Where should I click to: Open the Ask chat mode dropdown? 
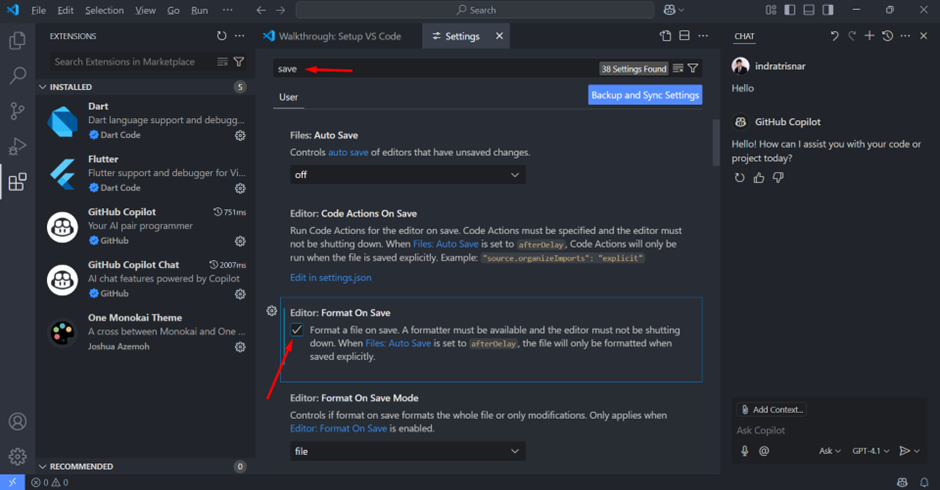click(x=830, y=451)
